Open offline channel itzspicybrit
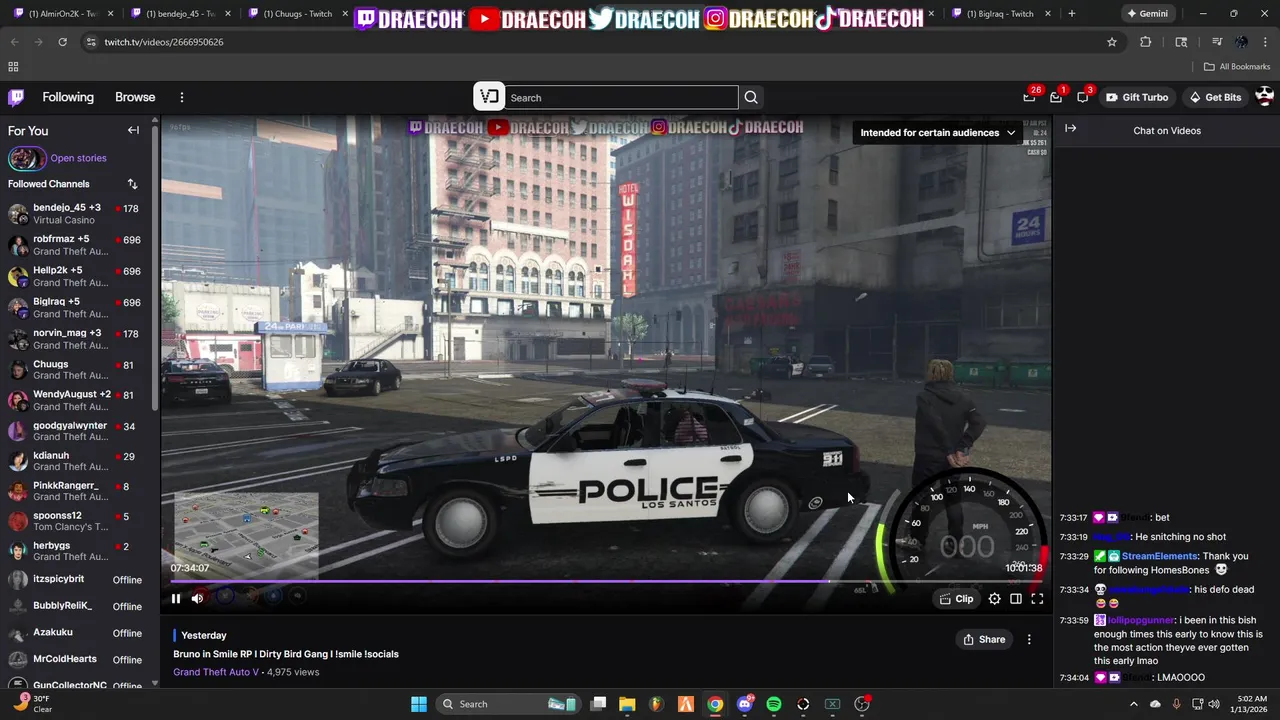Screen dimensions: 1280x720 coord(78,579)
